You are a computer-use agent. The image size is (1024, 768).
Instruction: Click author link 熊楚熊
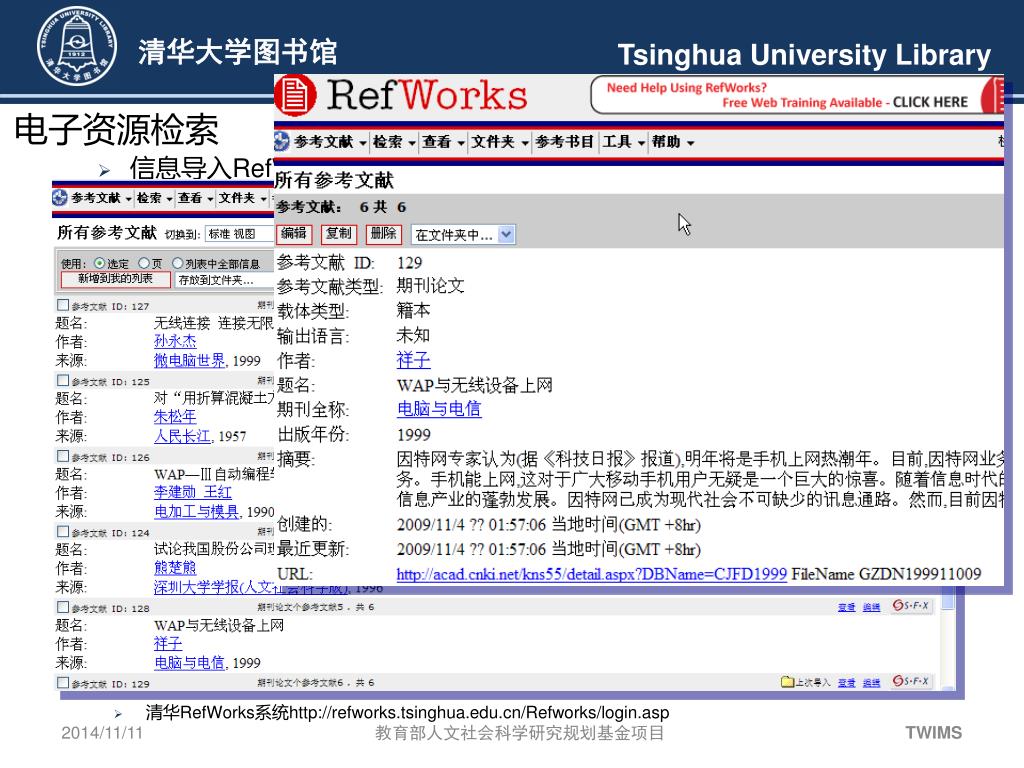(x=175, y=568)
